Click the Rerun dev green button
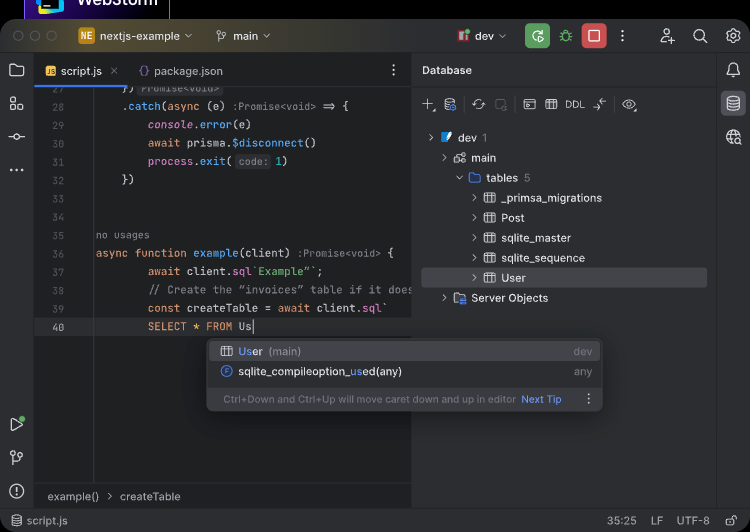 (x=537, y=36)
